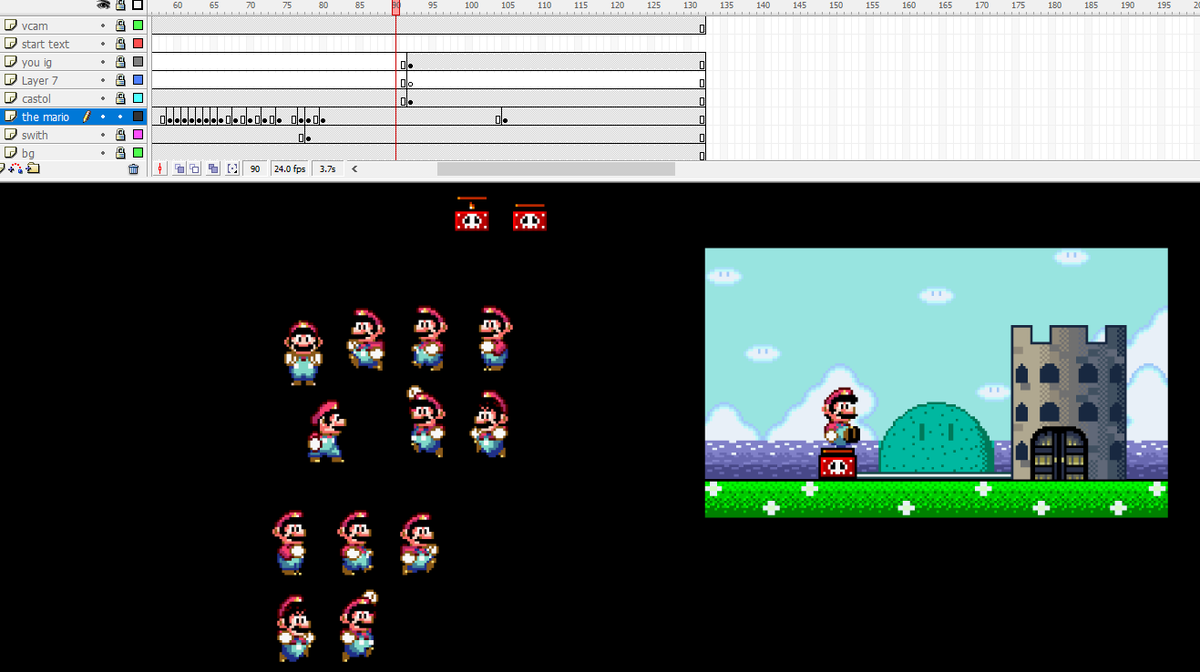Toggle visibility dot of start text layer
Image resolution: width=1200 pixels, height=672 pixels.
[x=103, y=44]
